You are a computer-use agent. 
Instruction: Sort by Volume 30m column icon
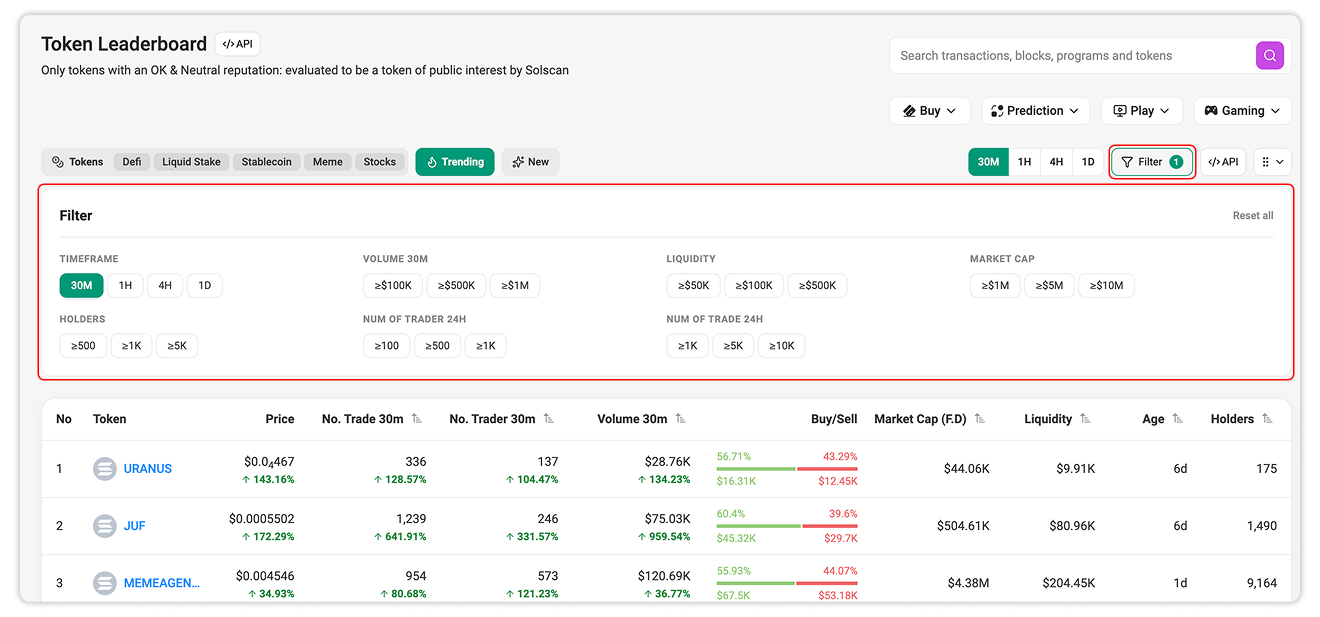click(681, 419)
